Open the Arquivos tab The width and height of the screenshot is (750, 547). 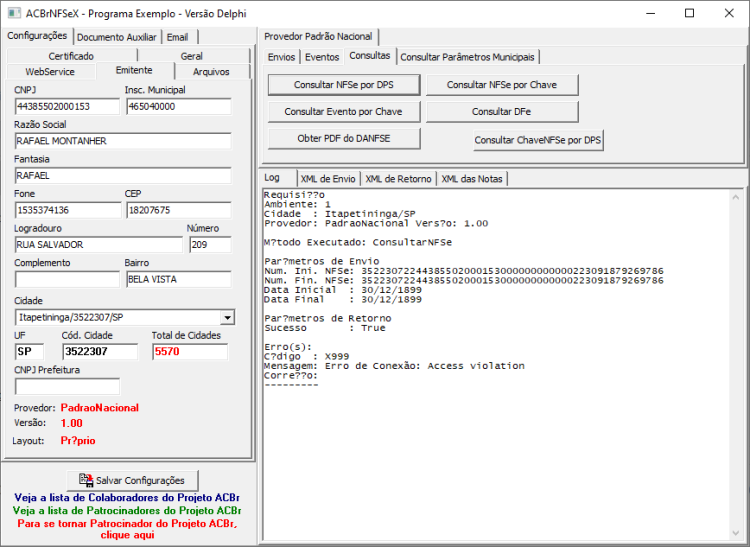pos(211,72)
